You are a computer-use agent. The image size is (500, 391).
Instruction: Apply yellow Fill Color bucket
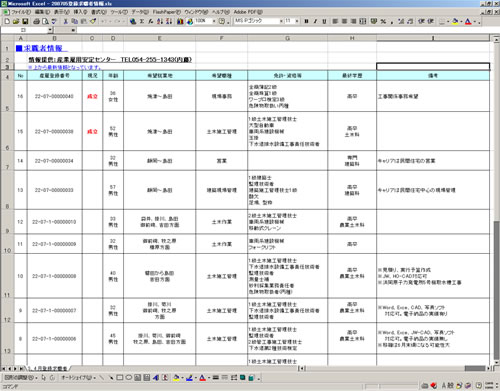coord(455,21)
